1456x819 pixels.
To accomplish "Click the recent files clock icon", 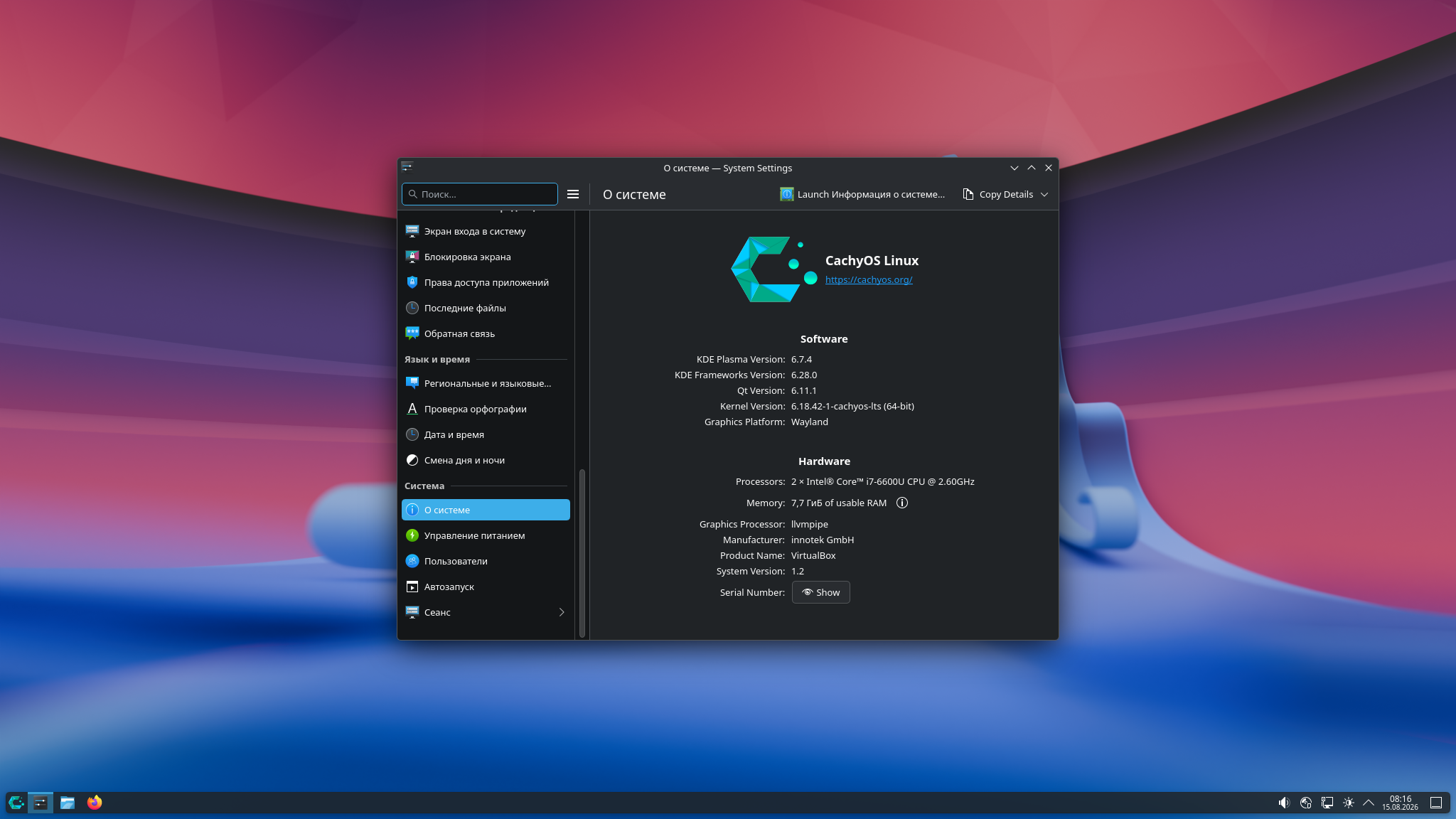I will coord(412,308).
